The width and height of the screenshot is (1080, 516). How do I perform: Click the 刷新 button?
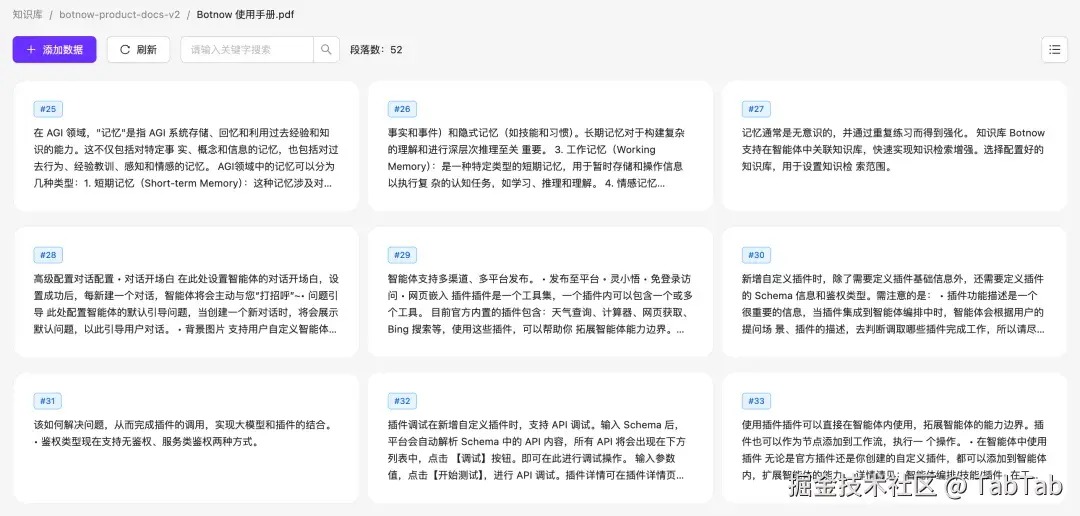[138, 50]
